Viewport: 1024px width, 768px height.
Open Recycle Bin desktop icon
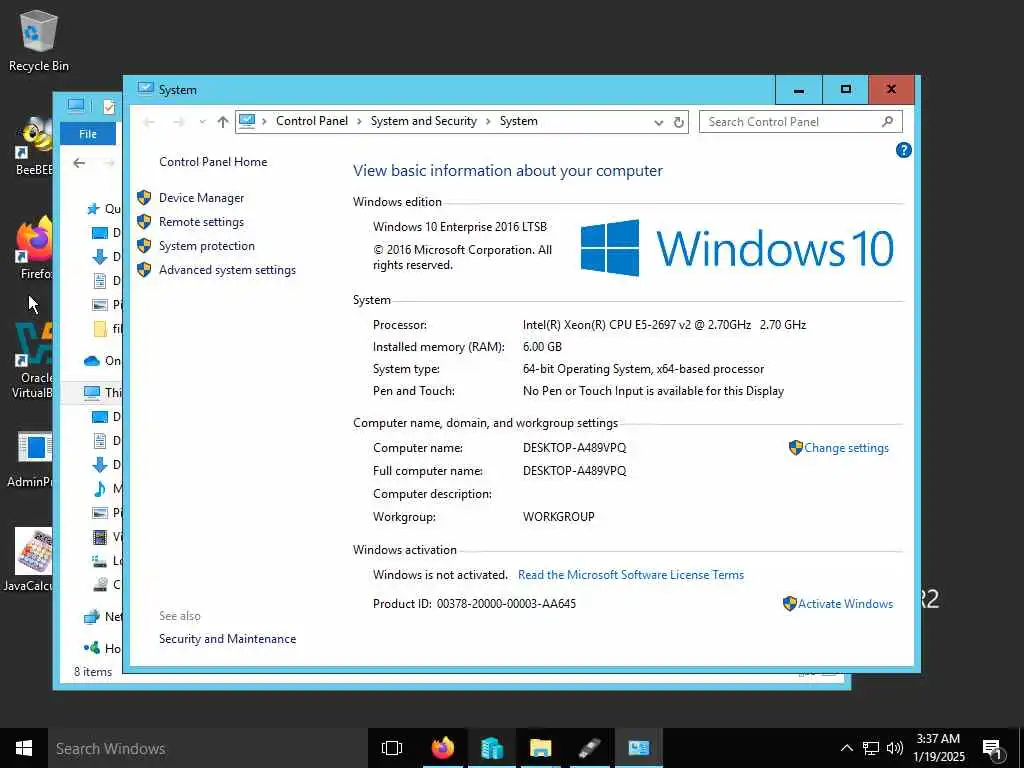[x=39, y=40]
